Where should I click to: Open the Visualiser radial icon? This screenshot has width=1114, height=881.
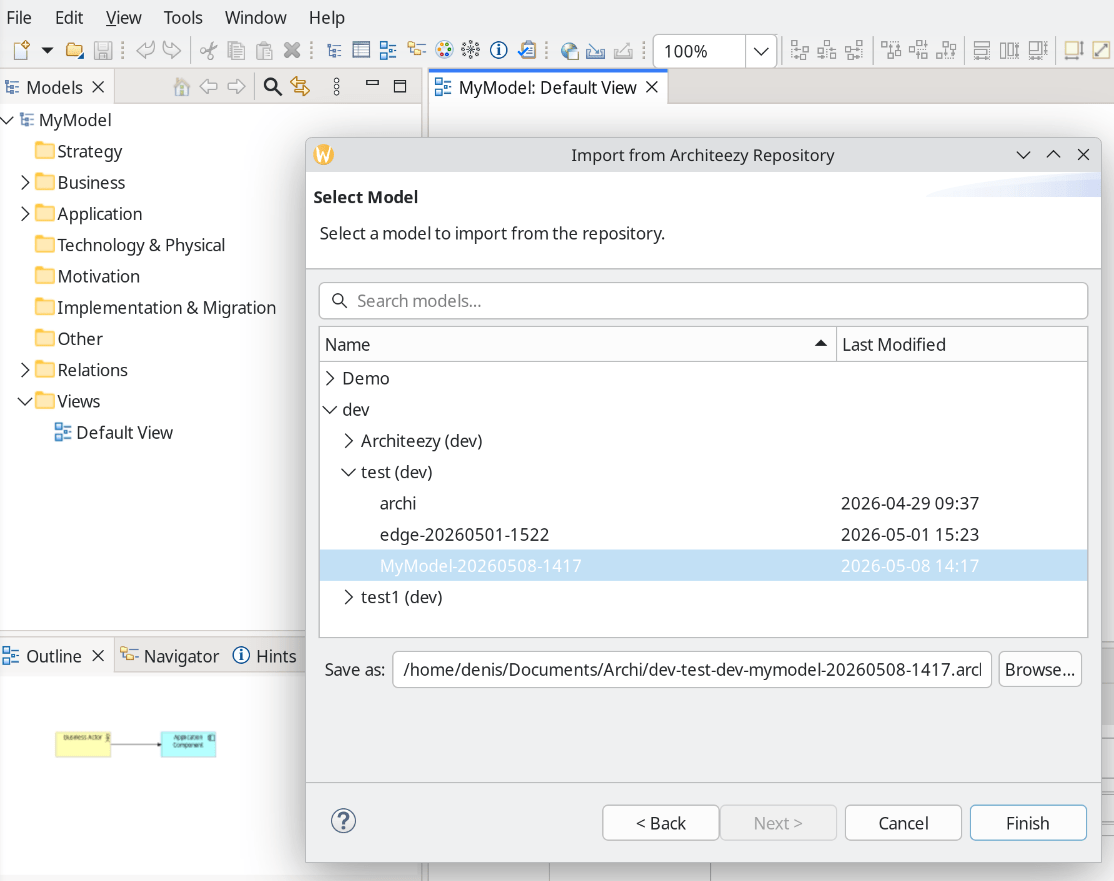470,50
